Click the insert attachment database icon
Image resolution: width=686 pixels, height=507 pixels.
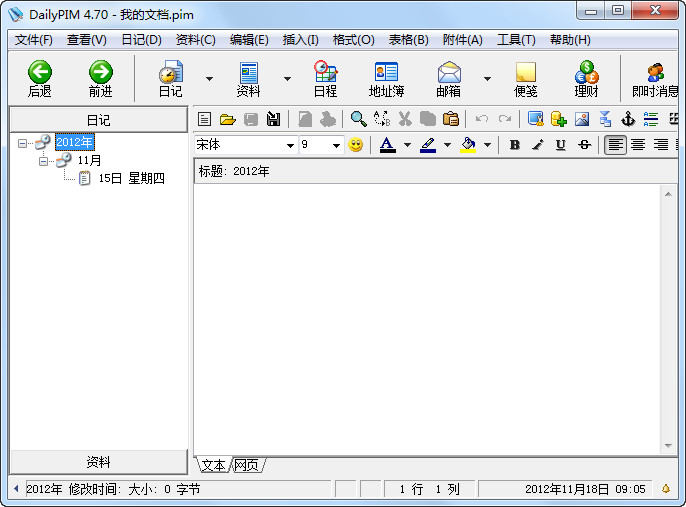tap(559, 119)
